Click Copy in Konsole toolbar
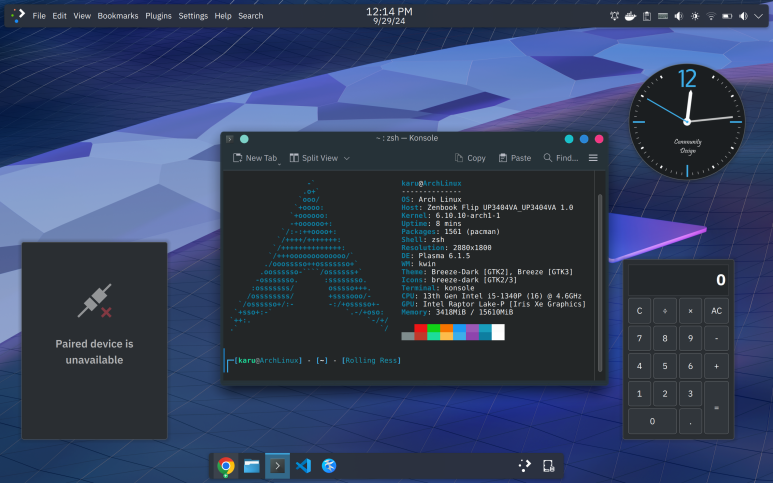This screenshot has width=773, height=483. click(x=470, y=158)
